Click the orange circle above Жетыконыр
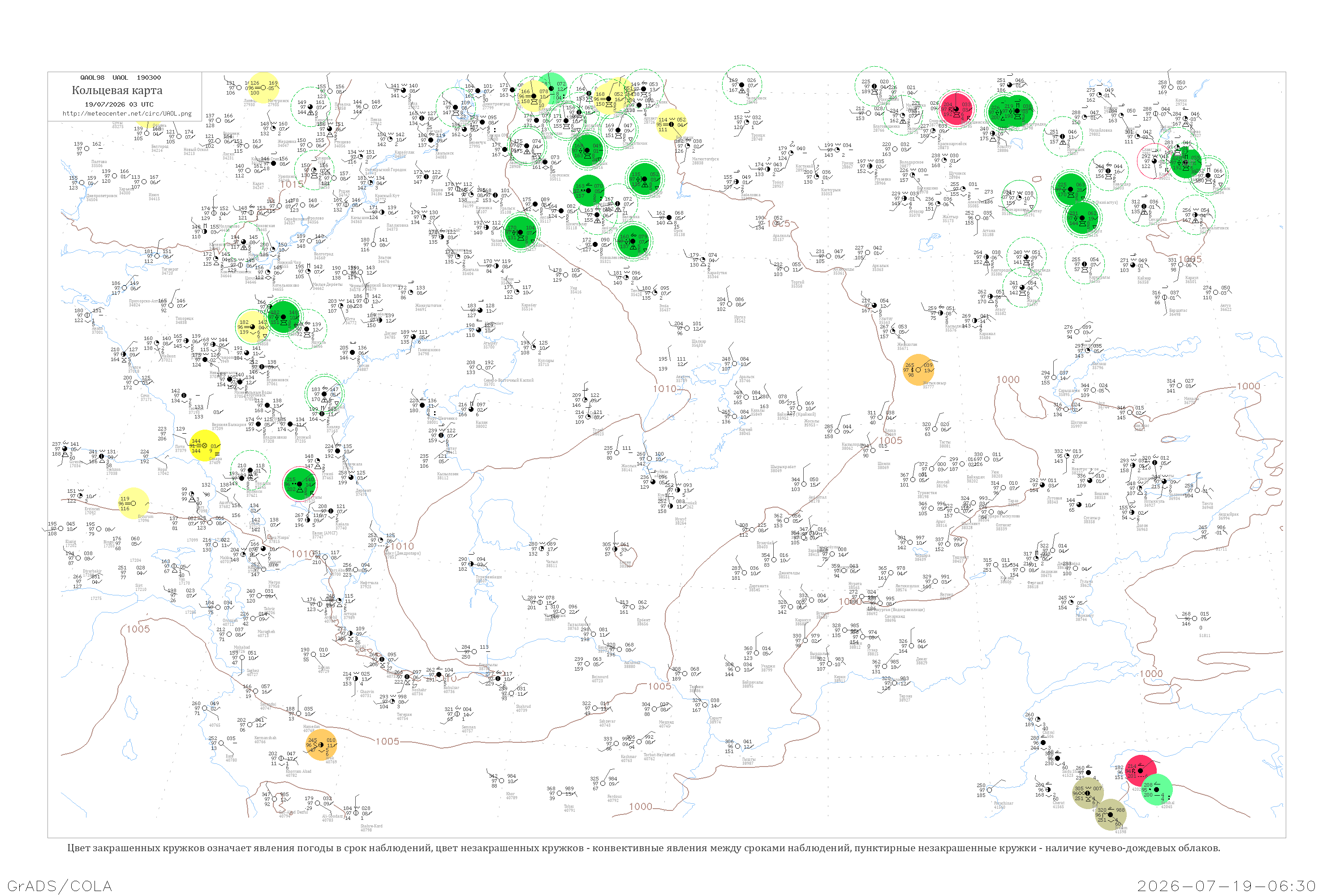 (x=918, y=369)
